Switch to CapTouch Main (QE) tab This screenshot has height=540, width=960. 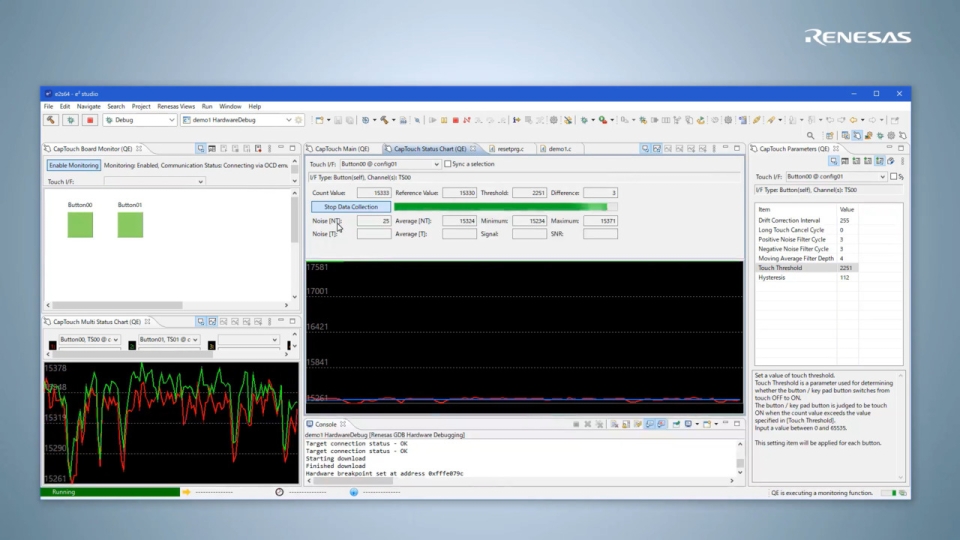(x=342, y=149)
